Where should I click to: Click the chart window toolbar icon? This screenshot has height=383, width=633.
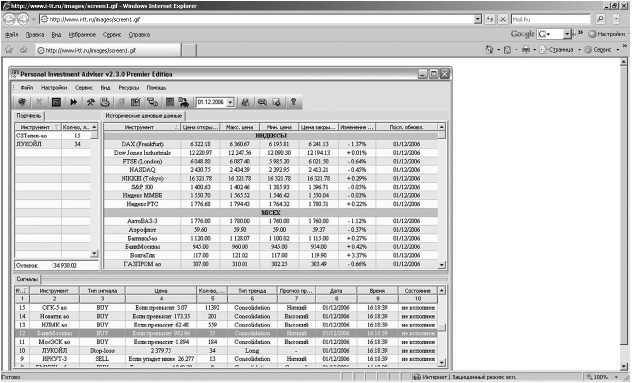pyautogui.click(x=57, y=102)
